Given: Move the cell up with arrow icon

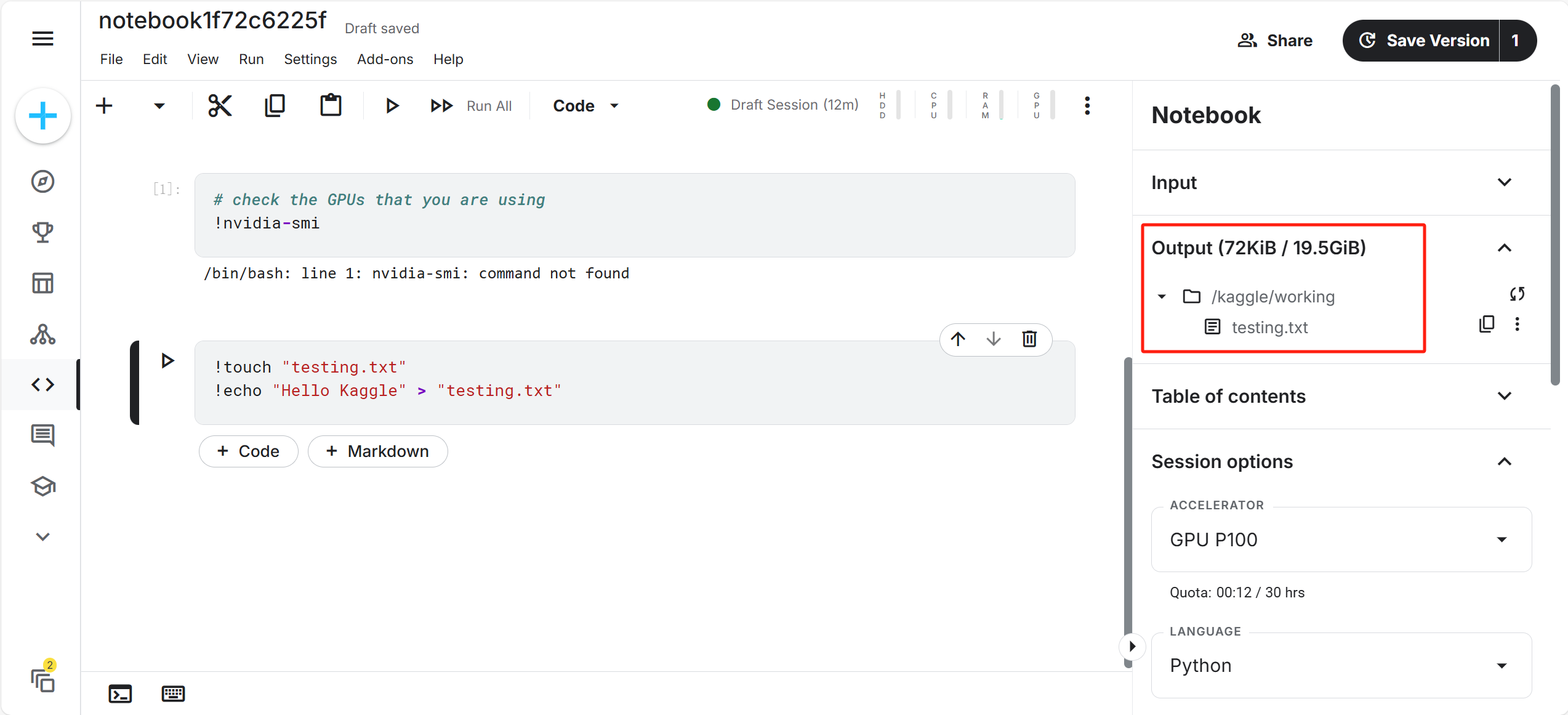Looking at the screenshot, I should click(x=958, y=339).
